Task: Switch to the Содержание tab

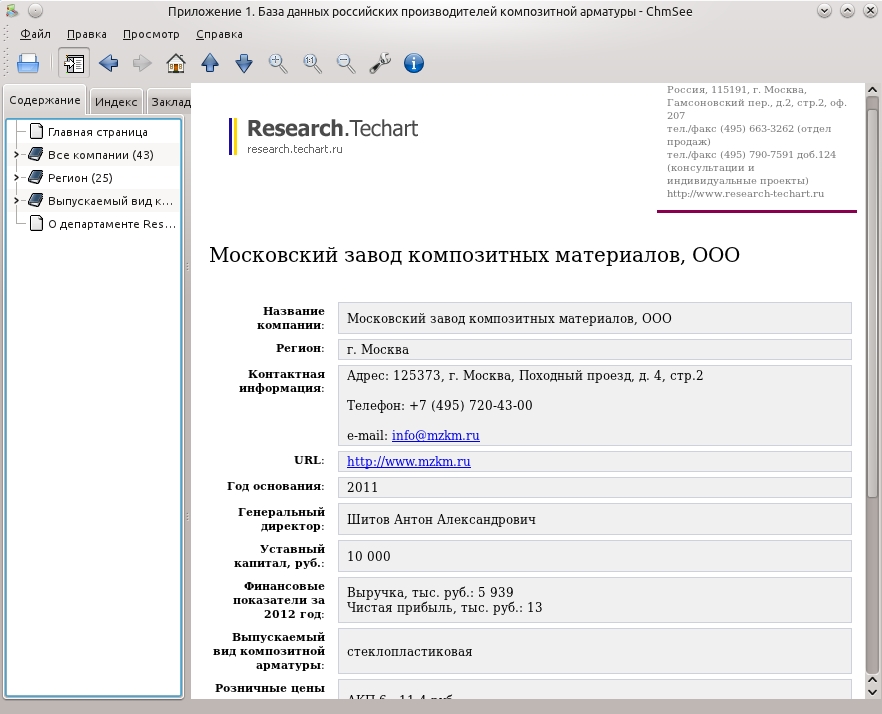Action: pyautogui.click(x=45, y=100)
